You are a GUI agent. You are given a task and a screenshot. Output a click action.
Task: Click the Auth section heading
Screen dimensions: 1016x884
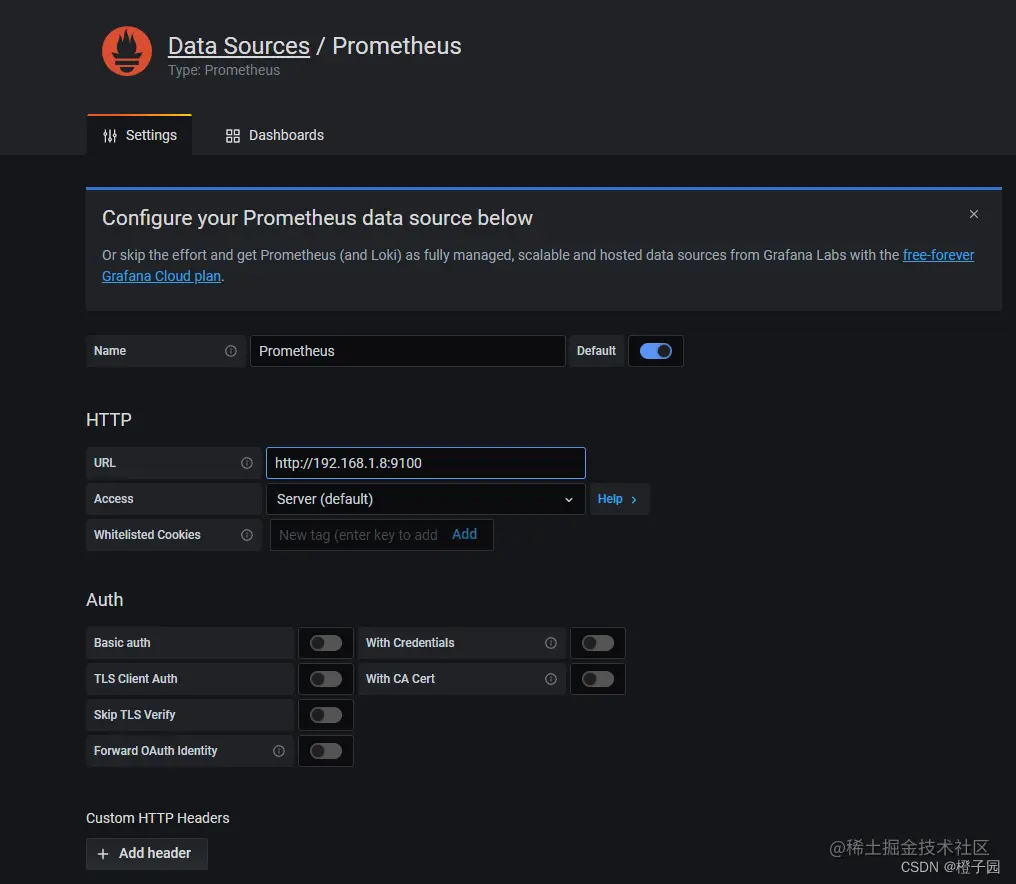[x=104, y=599]
